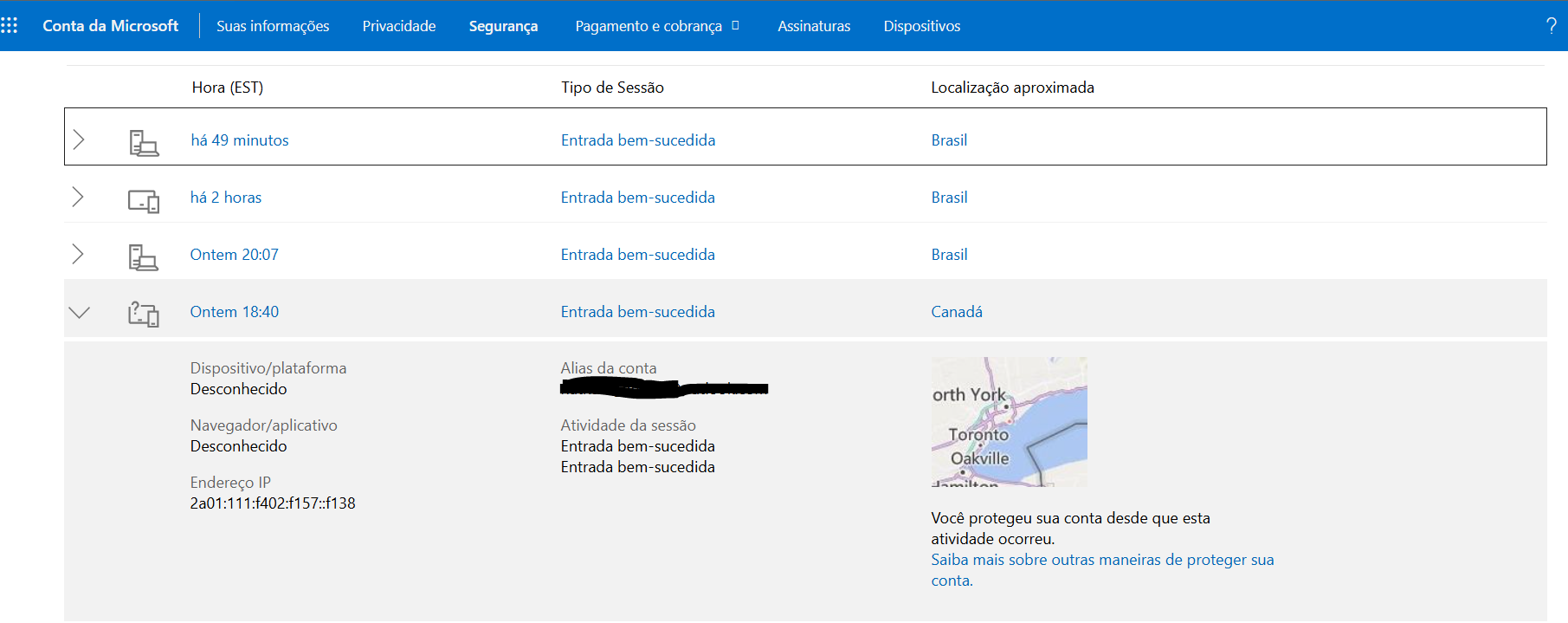1568x623 pixels.
Task: Click 'Entrada bem-sucedida' in 'Ontem 20:07' row
Action: pyautogui.click(x=638, y=255)
